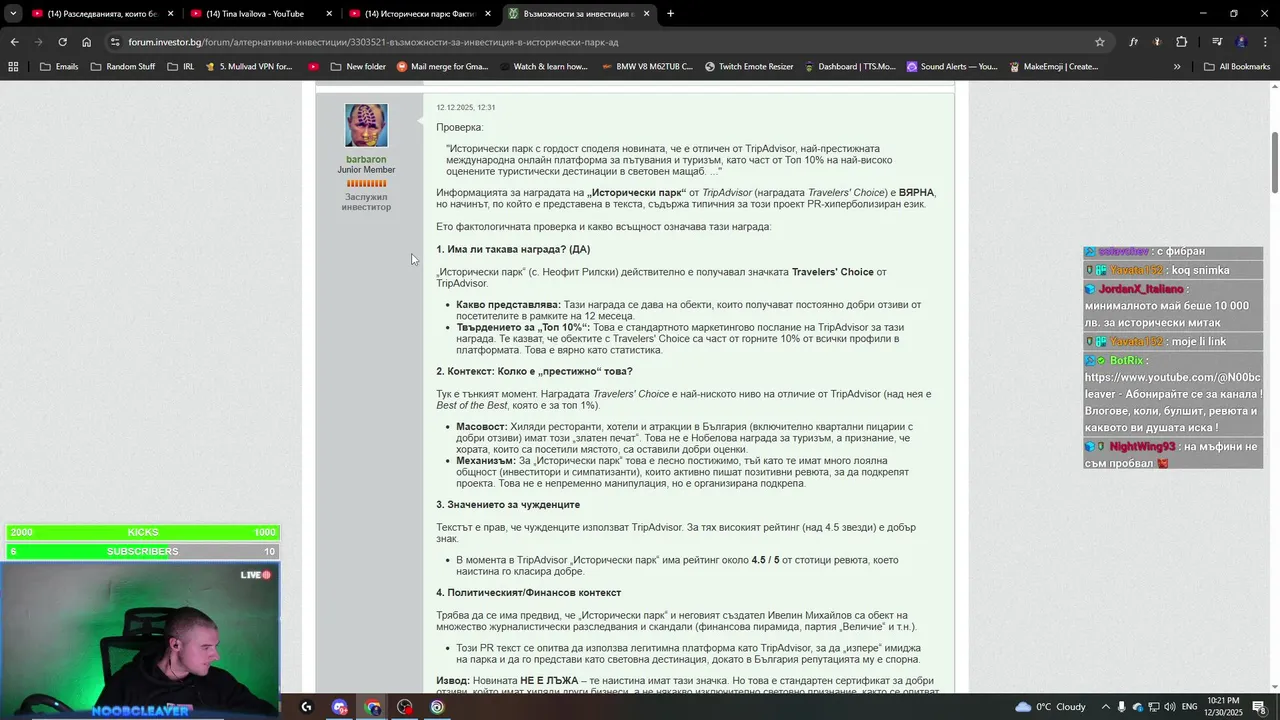
Task: Reload the forum page
Action: pos(62,42)
